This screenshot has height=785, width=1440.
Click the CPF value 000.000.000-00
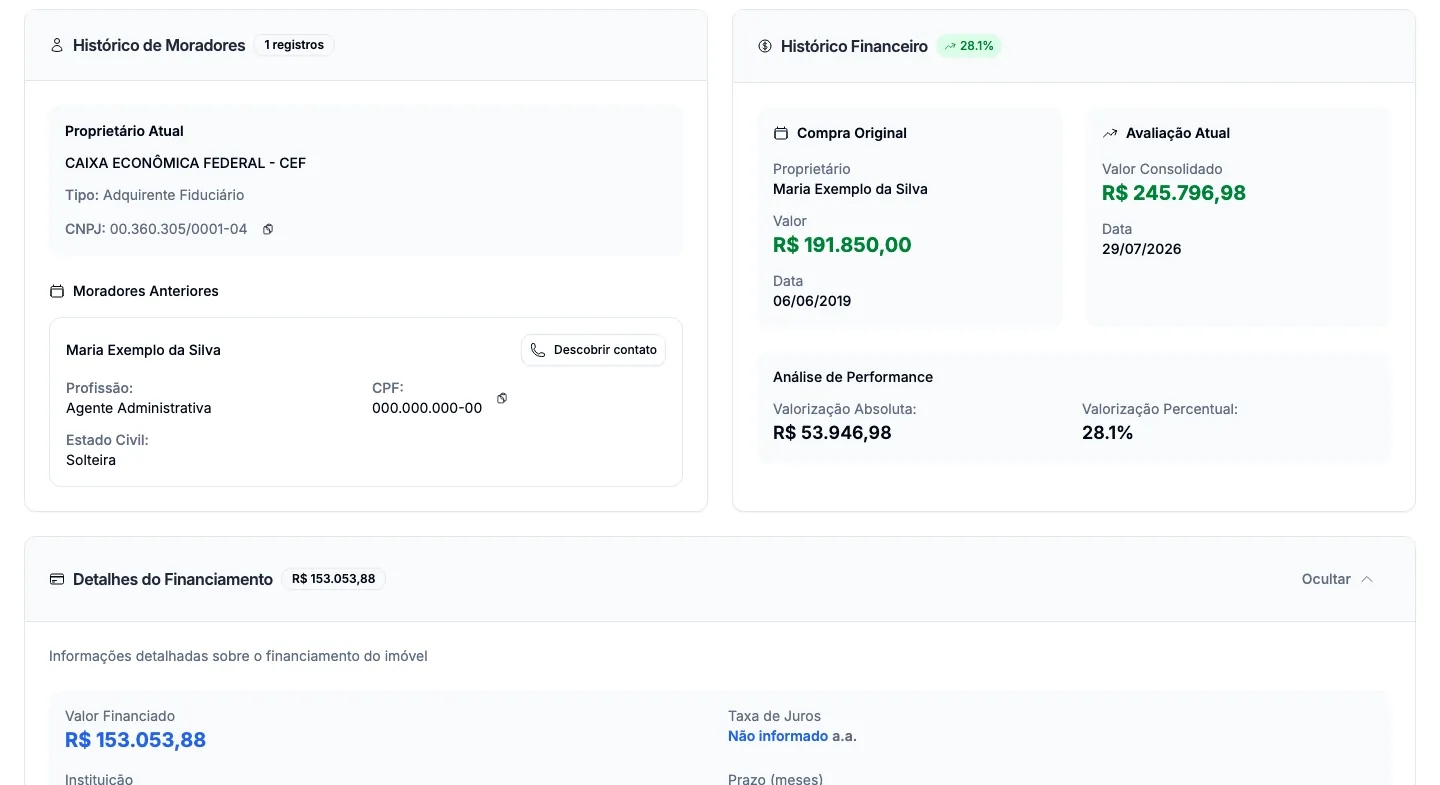pyautogui.click(x=427, y=408)
